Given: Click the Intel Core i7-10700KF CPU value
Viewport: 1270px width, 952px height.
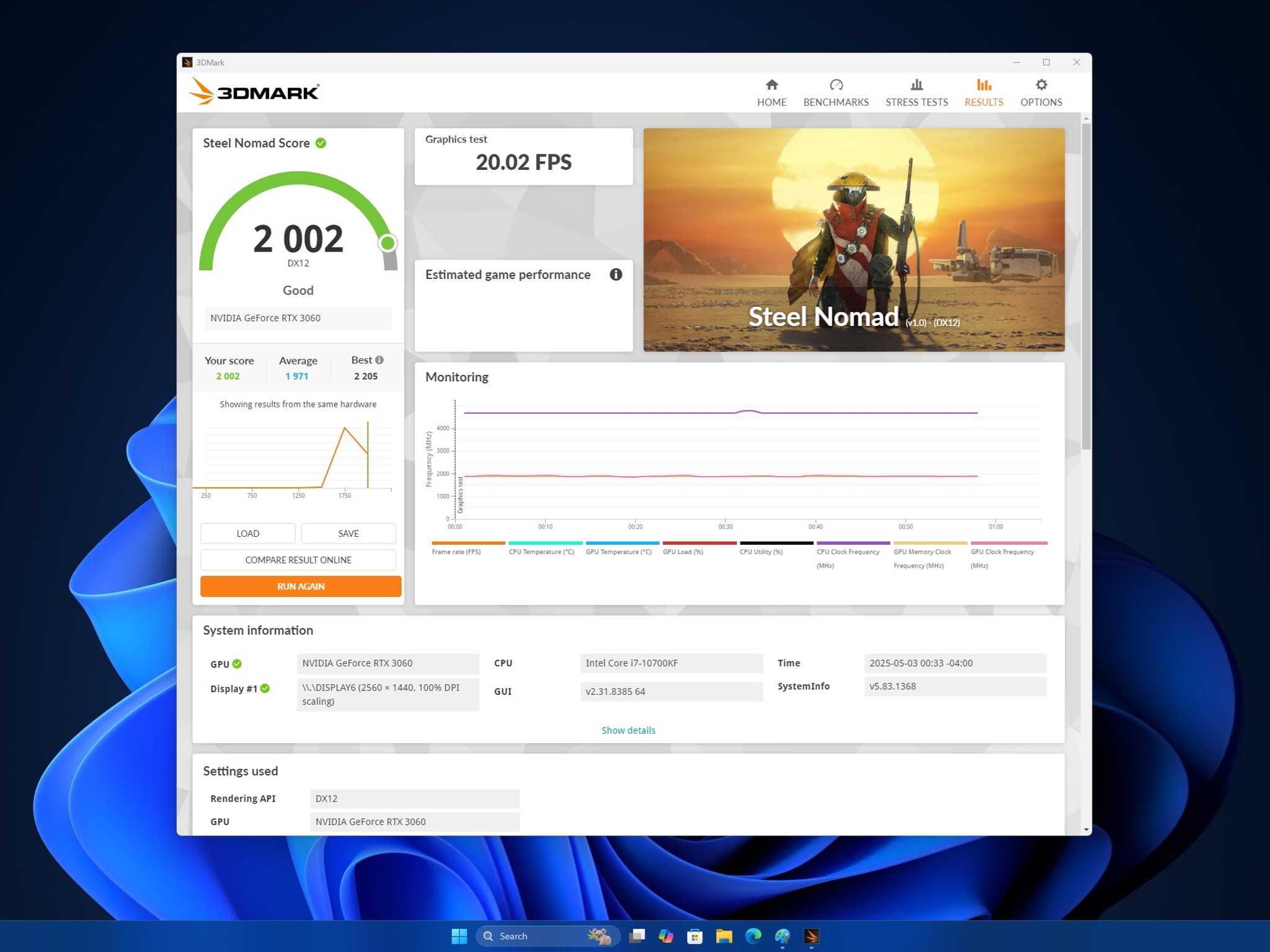Looking at the screenshot, I should pyautogui.click(x=672, y=663).
